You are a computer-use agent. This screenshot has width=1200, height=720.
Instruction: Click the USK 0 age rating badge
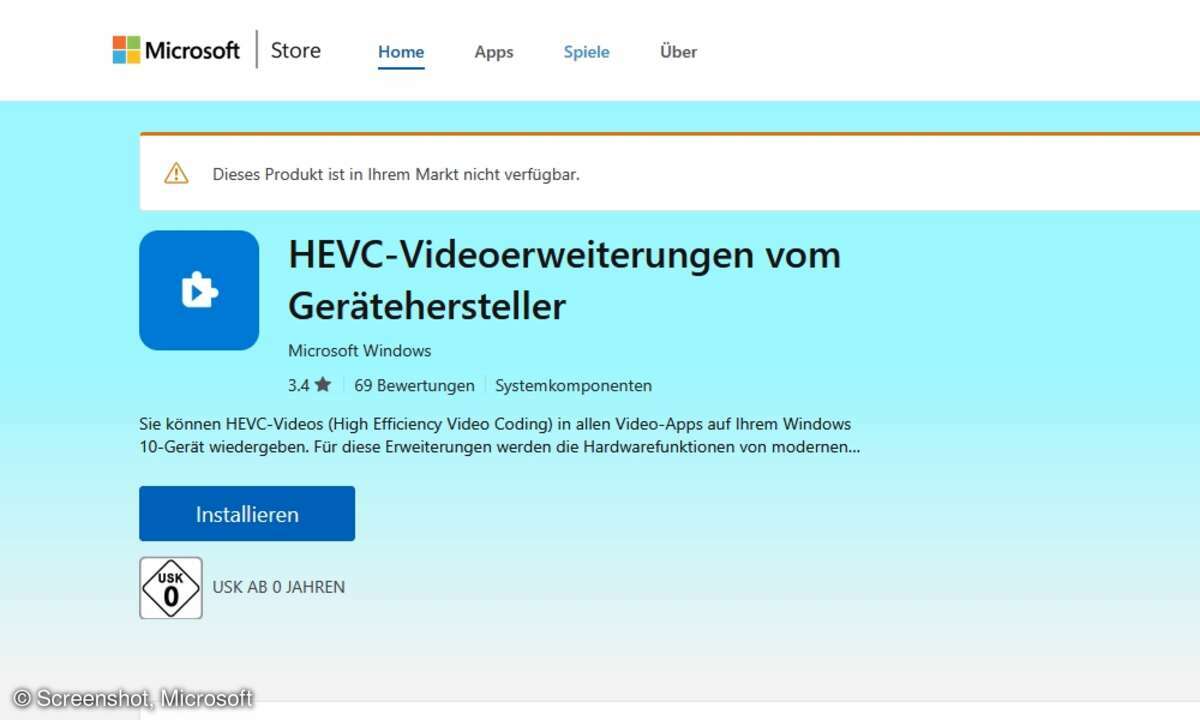[171, 588]
